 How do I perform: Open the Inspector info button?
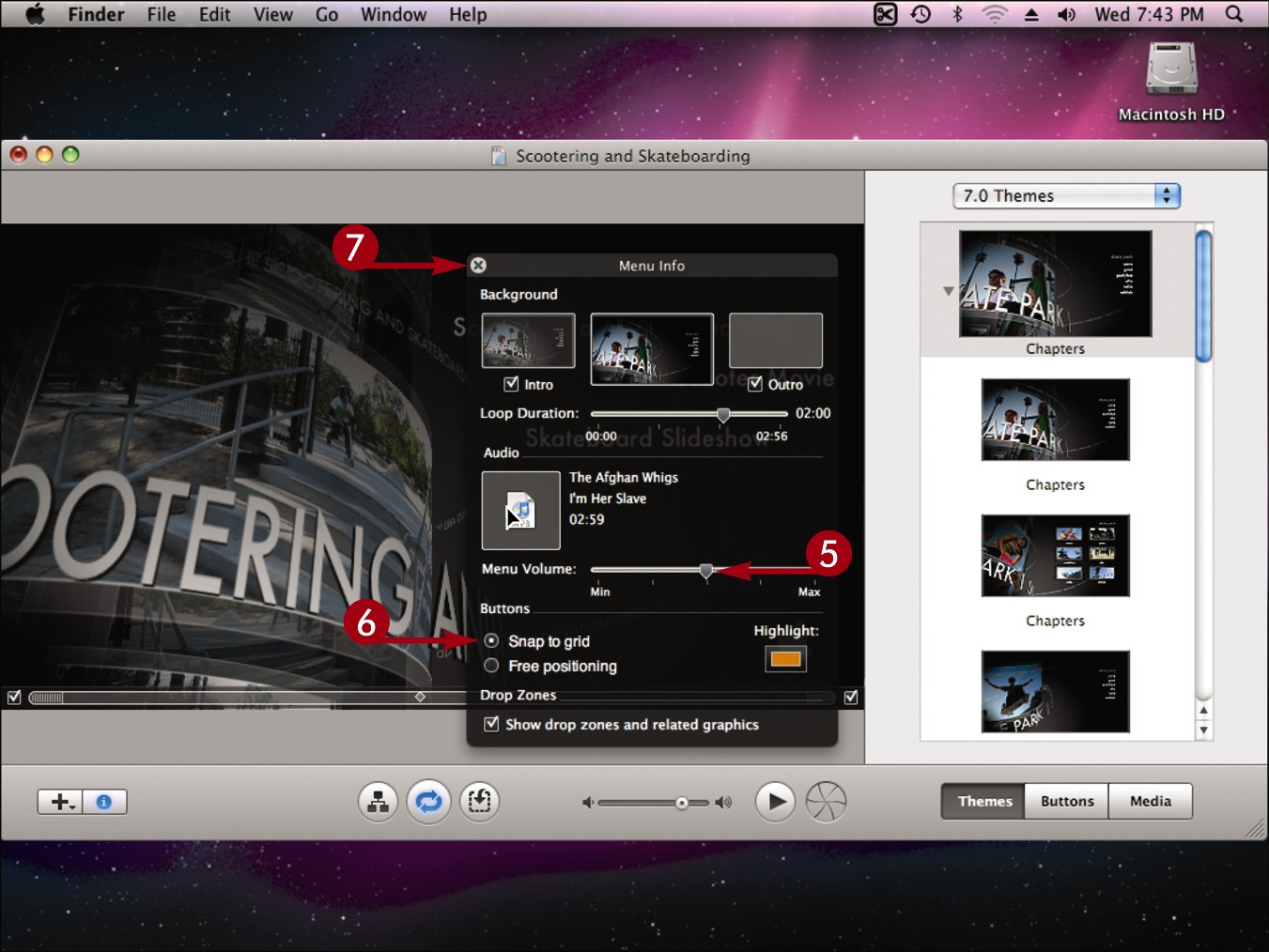pos(104,802)
